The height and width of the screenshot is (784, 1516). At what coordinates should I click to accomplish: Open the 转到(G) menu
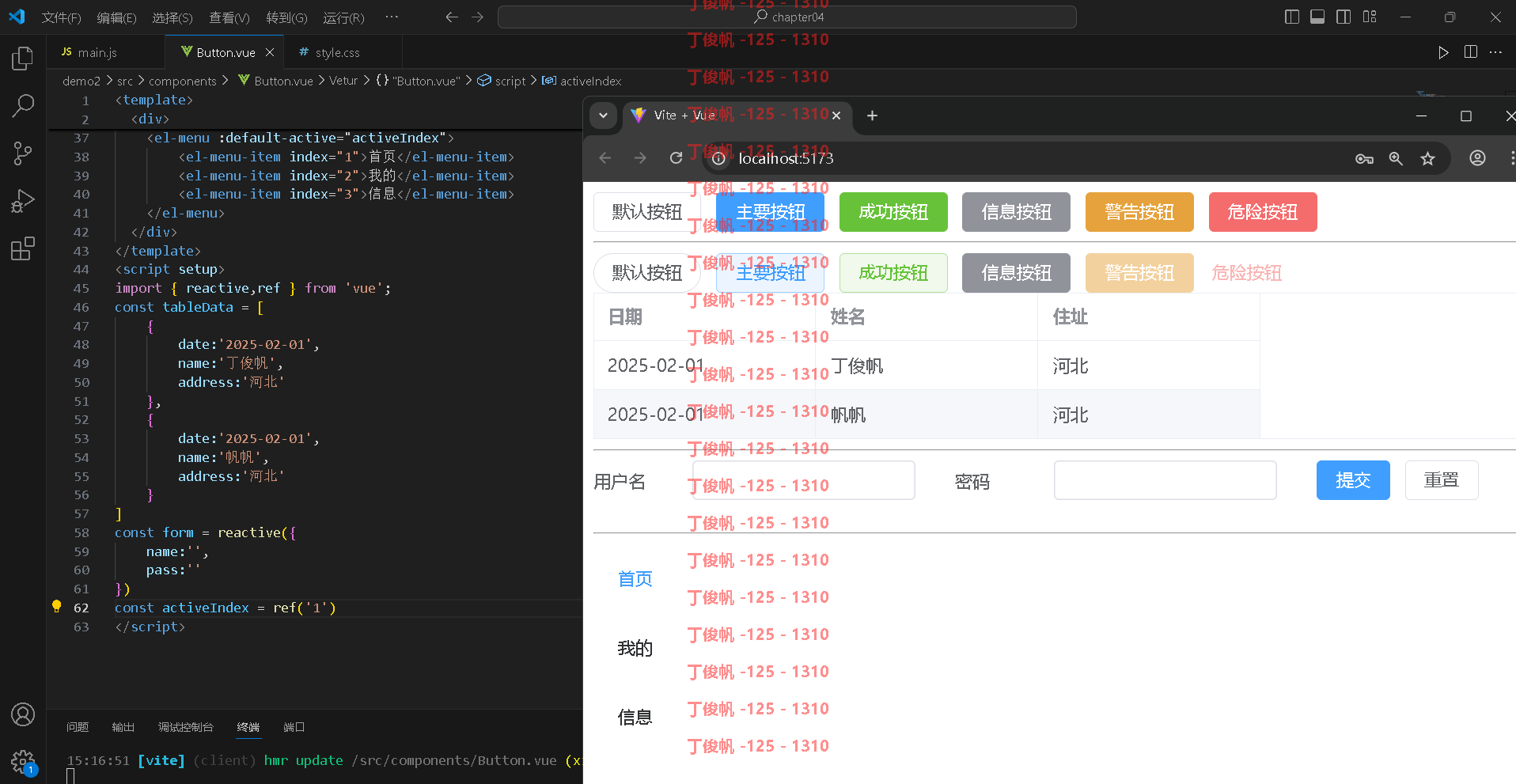[x=286, y=17]
